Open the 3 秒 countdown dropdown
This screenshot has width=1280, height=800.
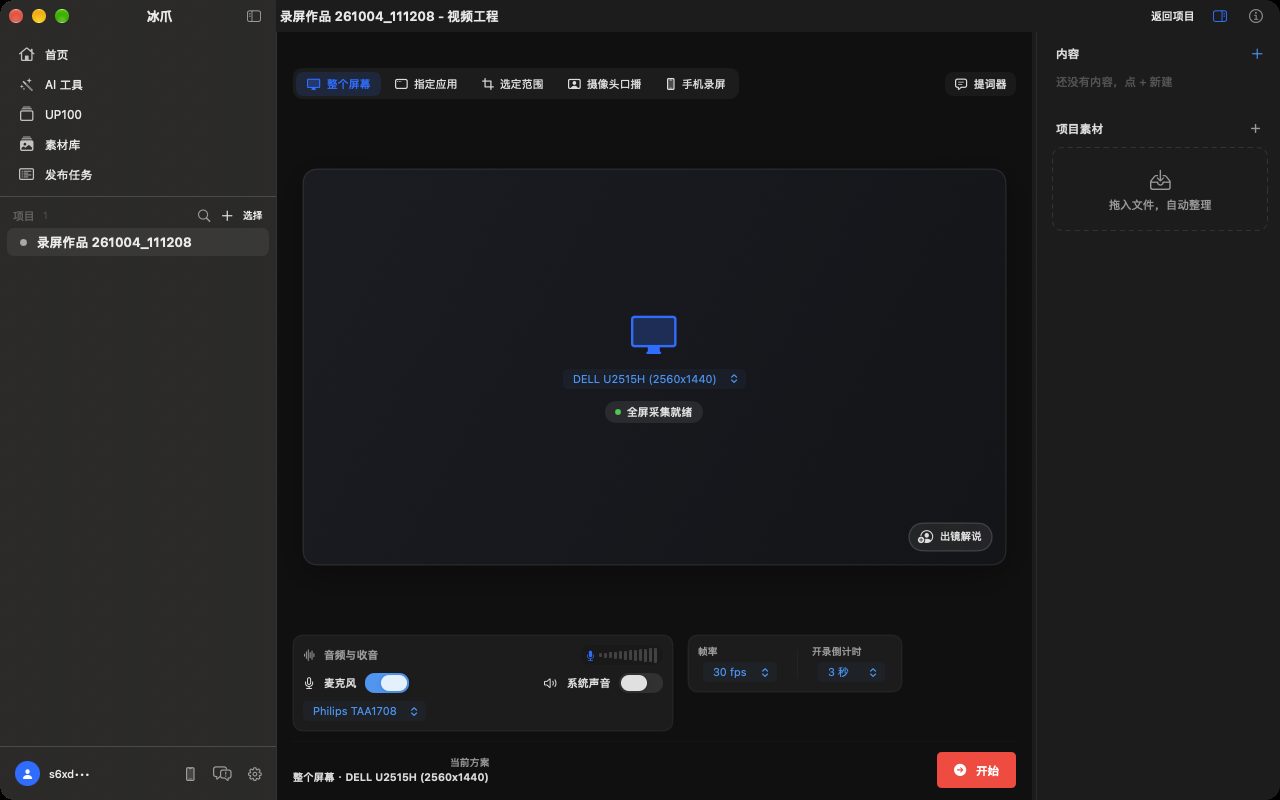tap(850, 672)
